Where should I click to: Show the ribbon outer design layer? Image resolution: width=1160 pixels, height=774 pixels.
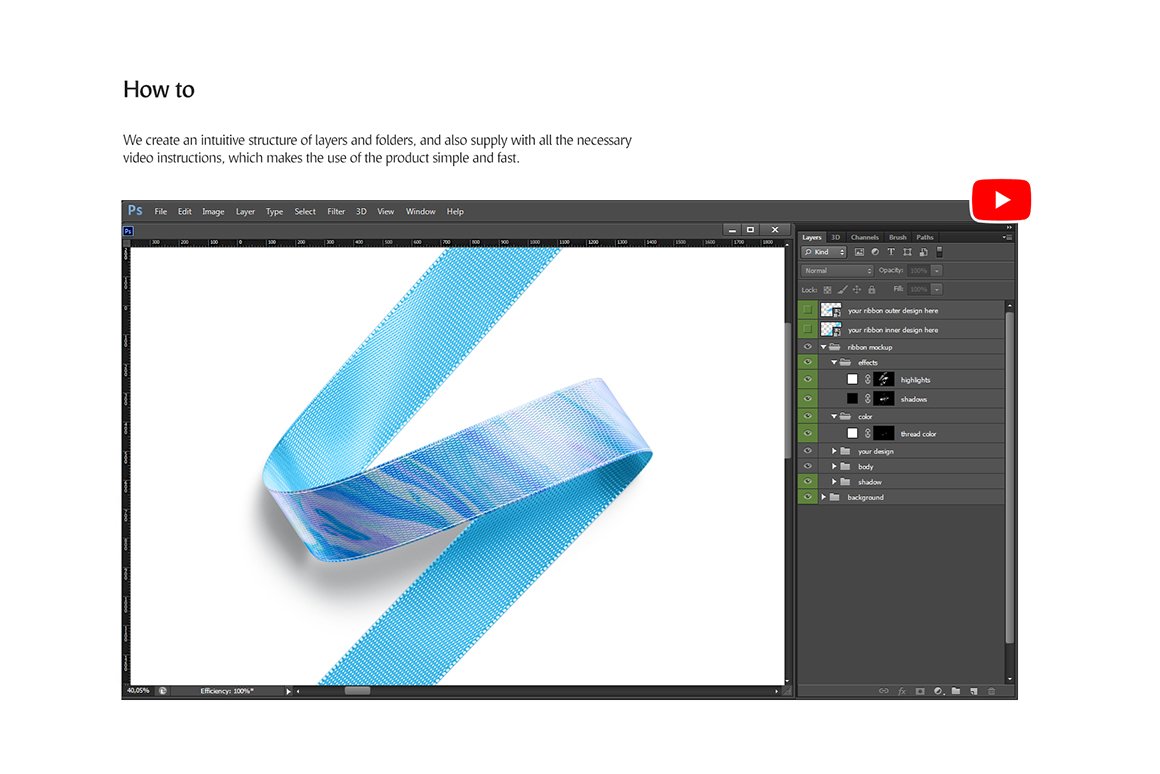pos(808,310)
